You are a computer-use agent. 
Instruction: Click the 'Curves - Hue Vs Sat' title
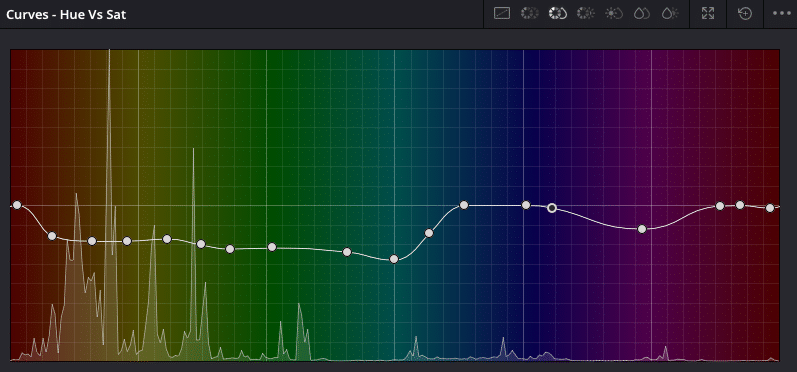pos(66,14)
